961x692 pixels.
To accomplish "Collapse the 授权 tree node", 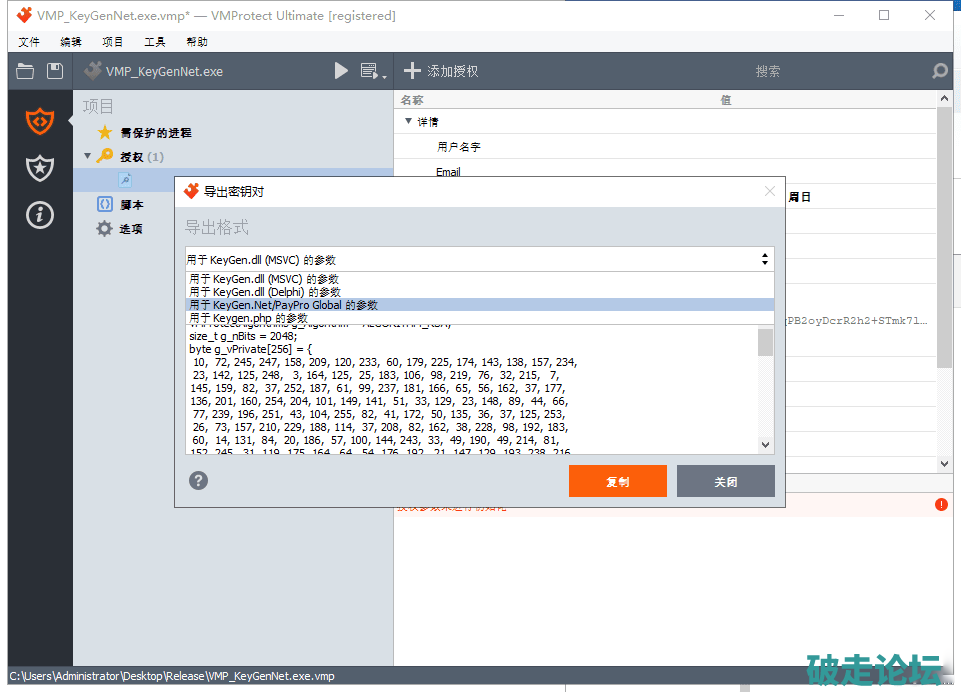I will pyautogui.click(x=88, y=157).
